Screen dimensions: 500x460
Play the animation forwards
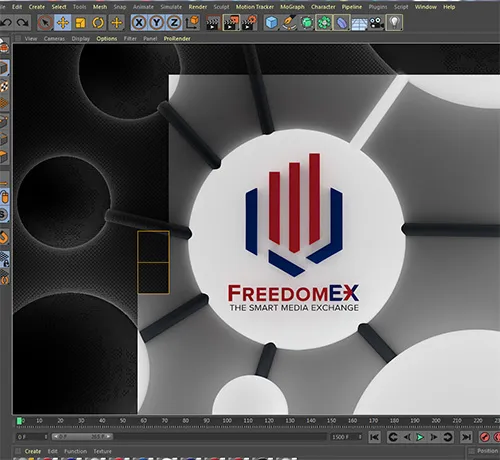point(420,437)
